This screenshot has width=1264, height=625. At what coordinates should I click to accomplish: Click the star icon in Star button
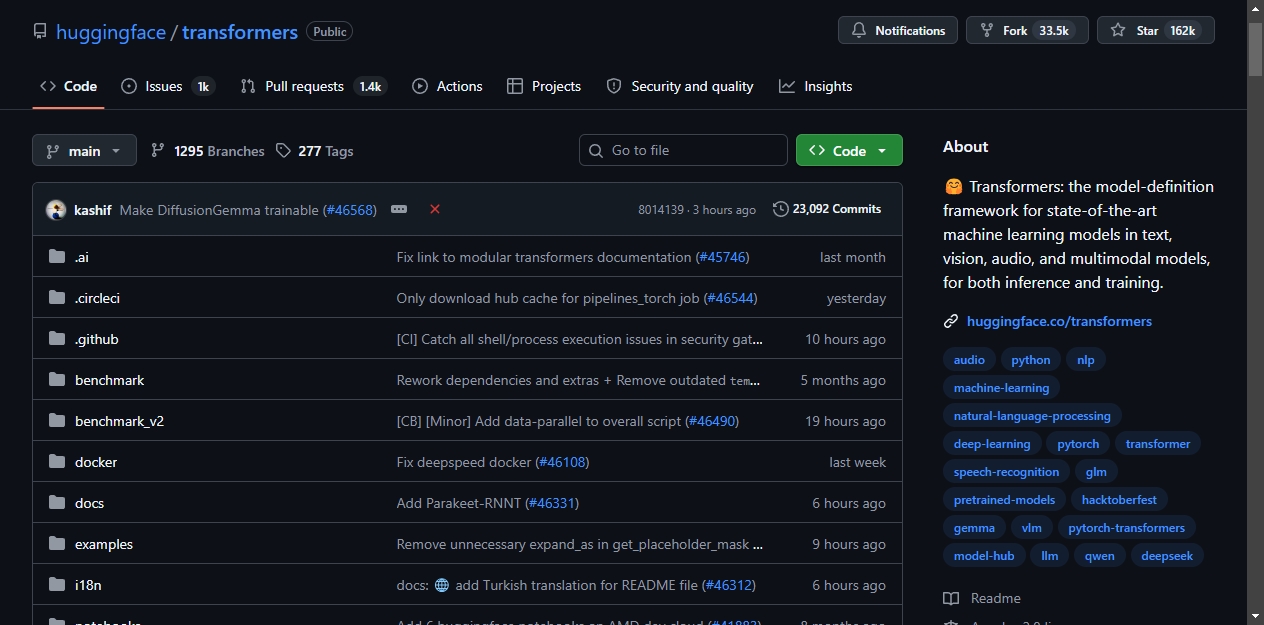click(1119, 31)
